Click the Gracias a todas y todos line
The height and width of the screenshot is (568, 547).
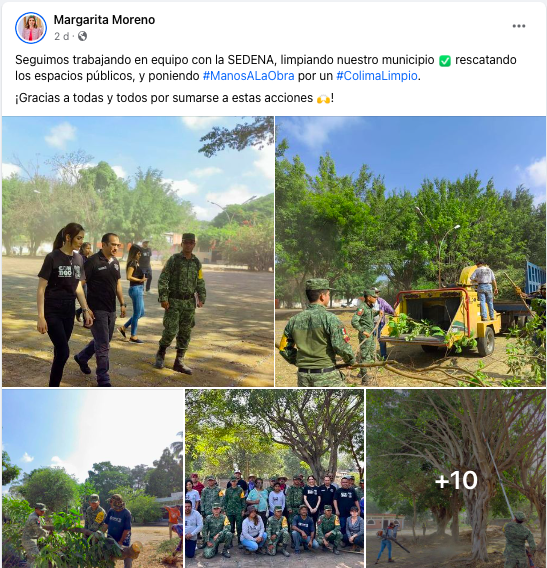tap(174, 98)
